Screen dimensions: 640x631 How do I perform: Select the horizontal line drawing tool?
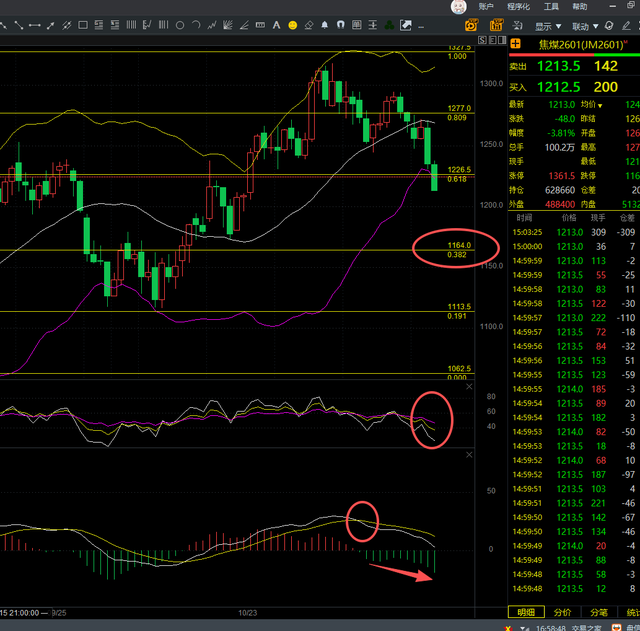(x=35, y=25)
